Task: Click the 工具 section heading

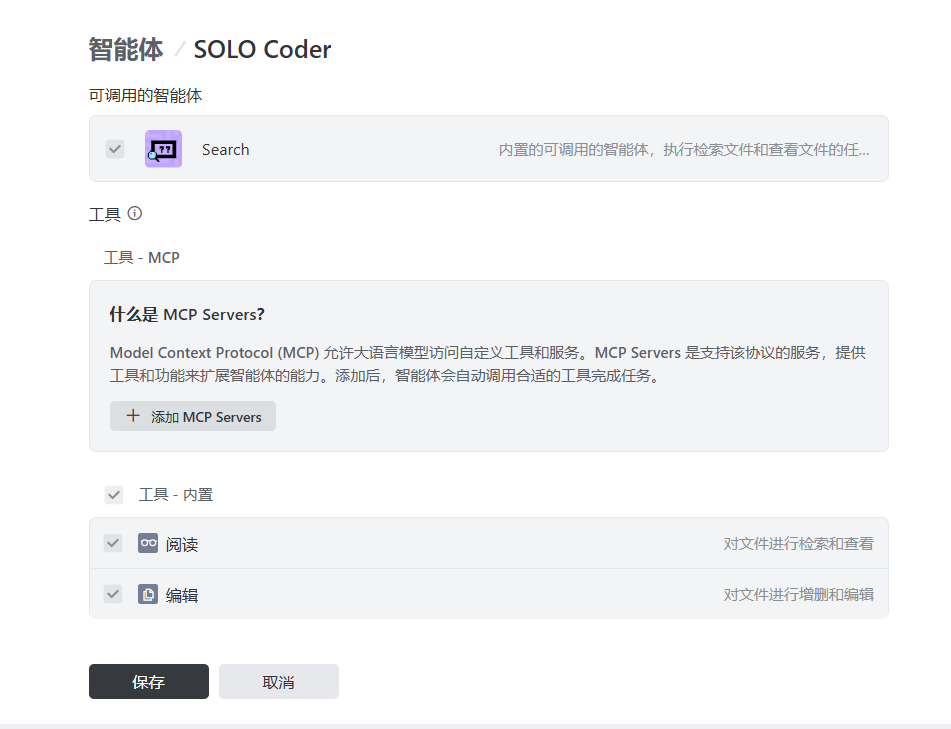Action: coord(105,215)
